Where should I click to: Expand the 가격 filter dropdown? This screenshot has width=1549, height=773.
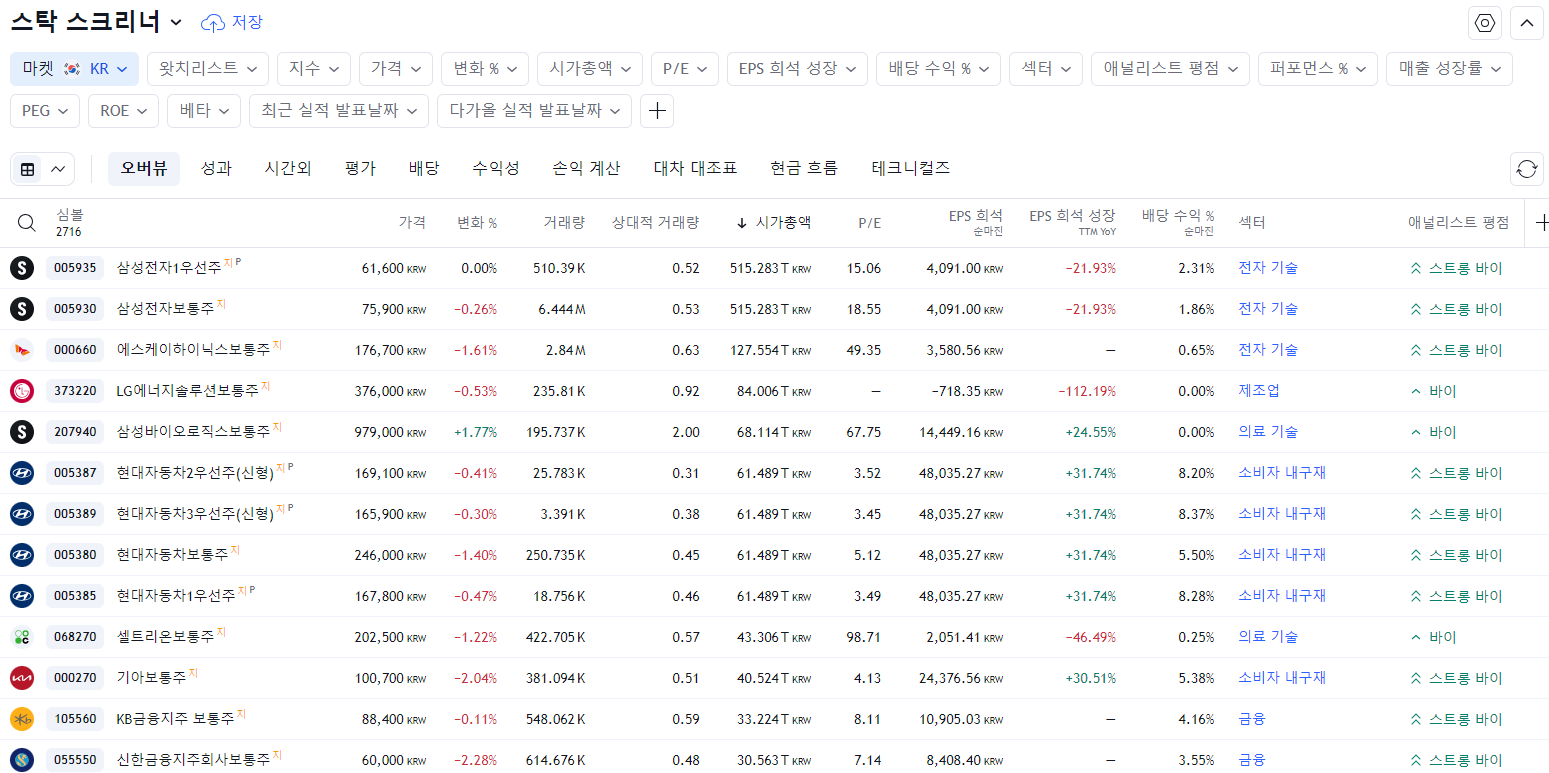[x=396, y=69]
